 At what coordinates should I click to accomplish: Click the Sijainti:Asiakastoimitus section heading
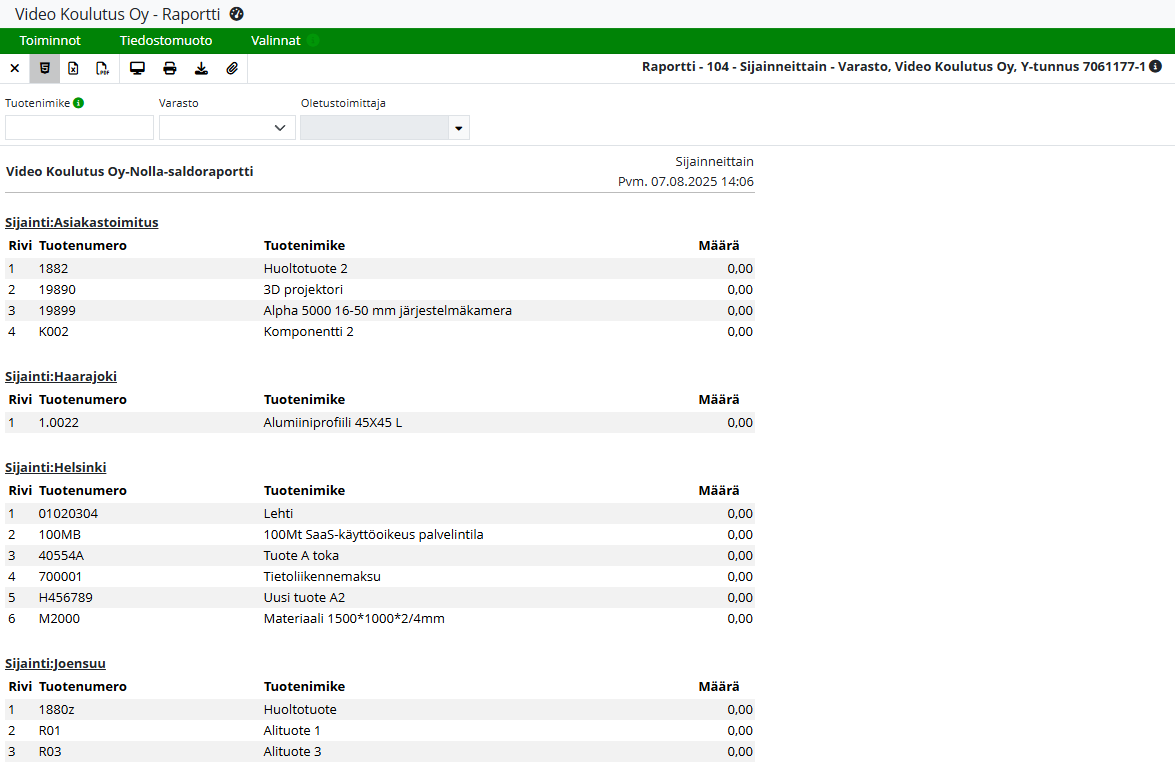click(82, 223)
